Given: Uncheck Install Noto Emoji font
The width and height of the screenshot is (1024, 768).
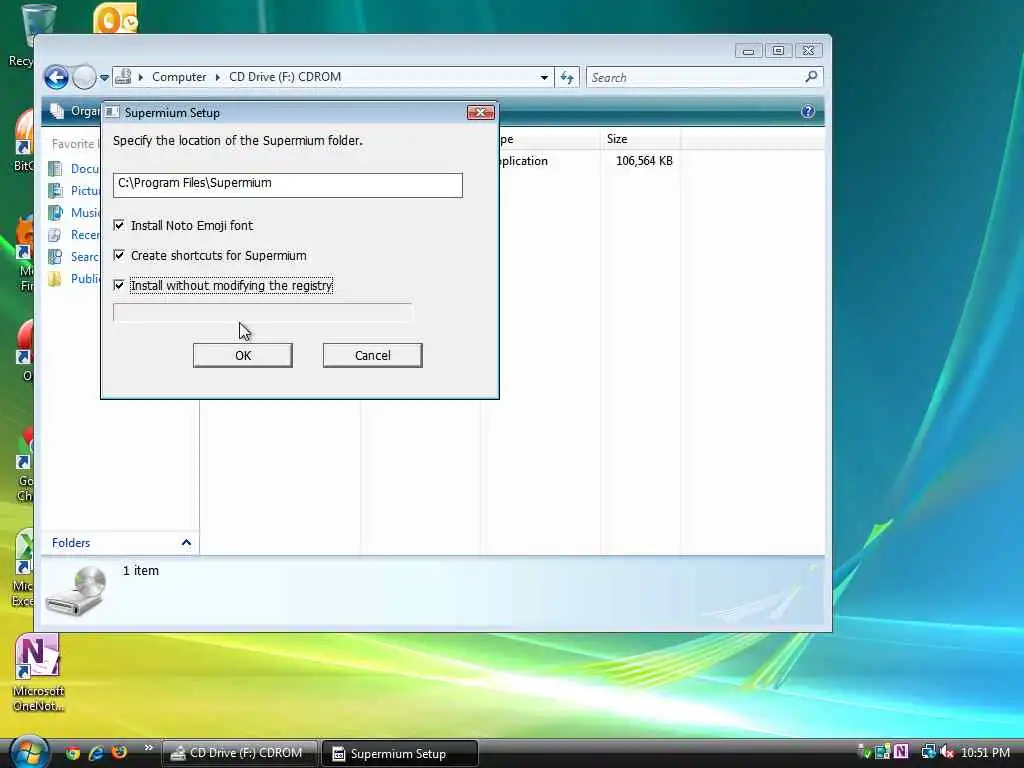Looking at the screenshot, I should click(119, 225).
